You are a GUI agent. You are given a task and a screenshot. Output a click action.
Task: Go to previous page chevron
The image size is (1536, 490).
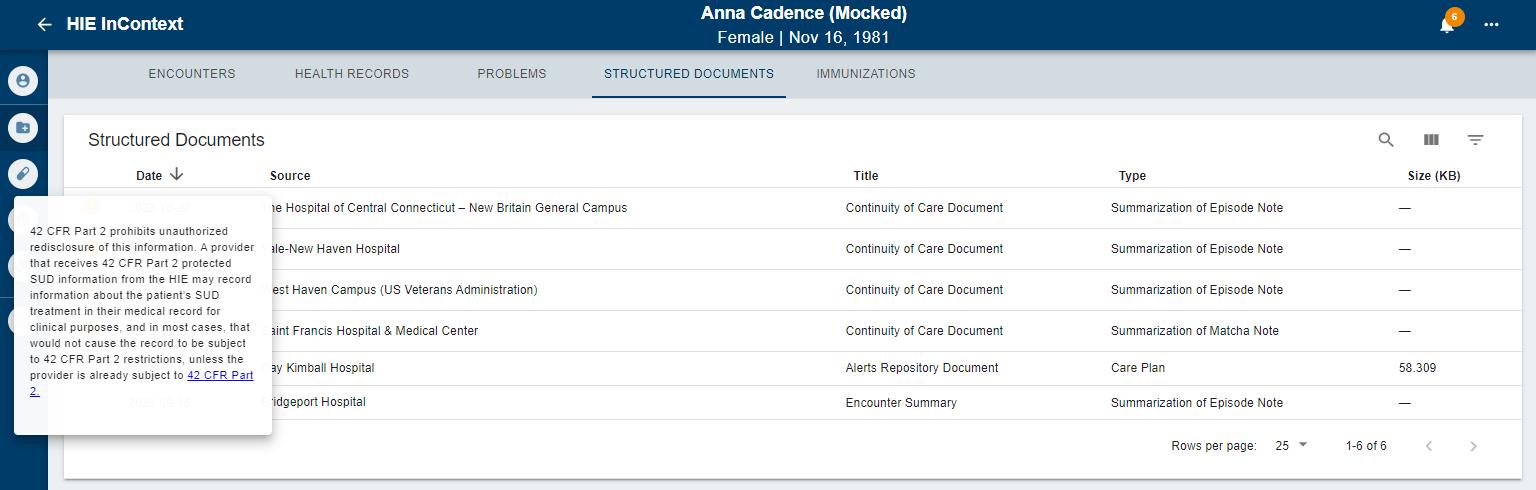pyautogui.click(x=1429, y=446)
